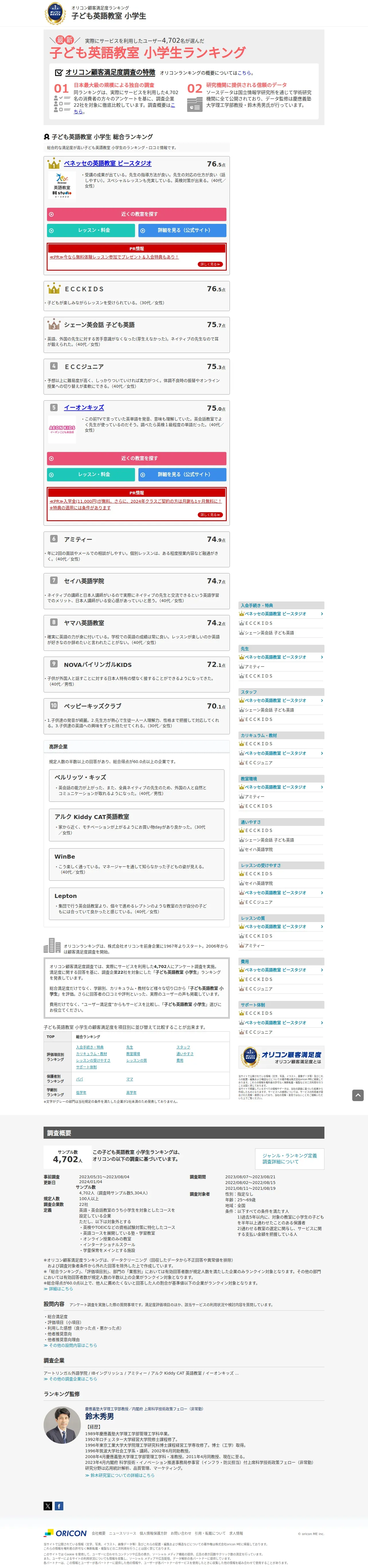Screen dimensions: 368x1568
Task: Open the イーオンキッズ ranking title link
Action: [x=84, y=407]
